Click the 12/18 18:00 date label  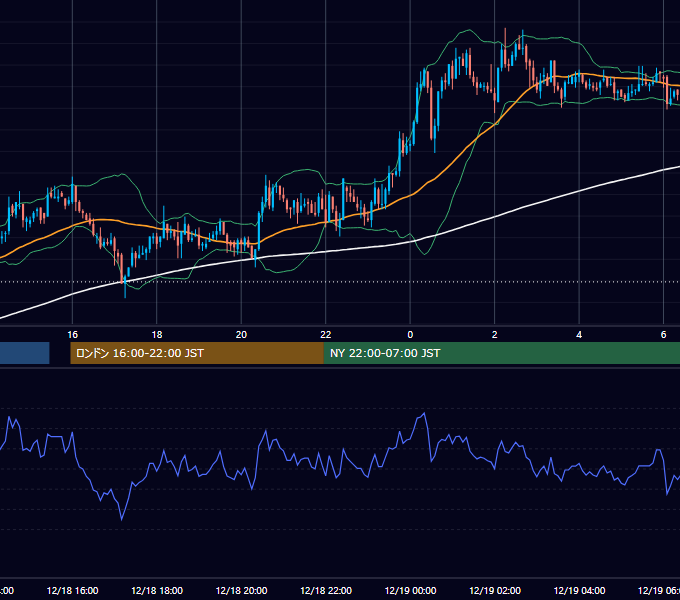pos(157,590)
